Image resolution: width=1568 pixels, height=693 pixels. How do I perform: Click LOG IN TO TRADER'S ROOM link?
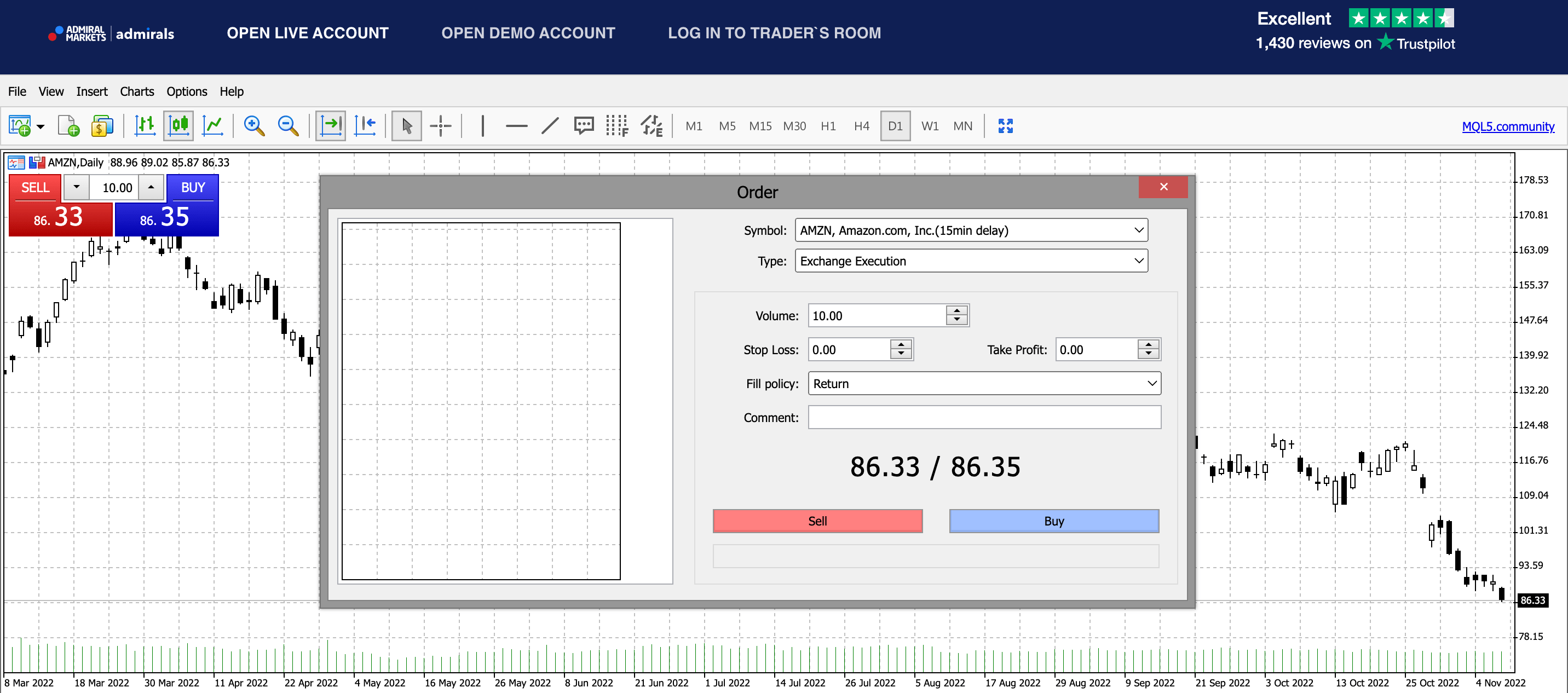[x=774, y=33]
